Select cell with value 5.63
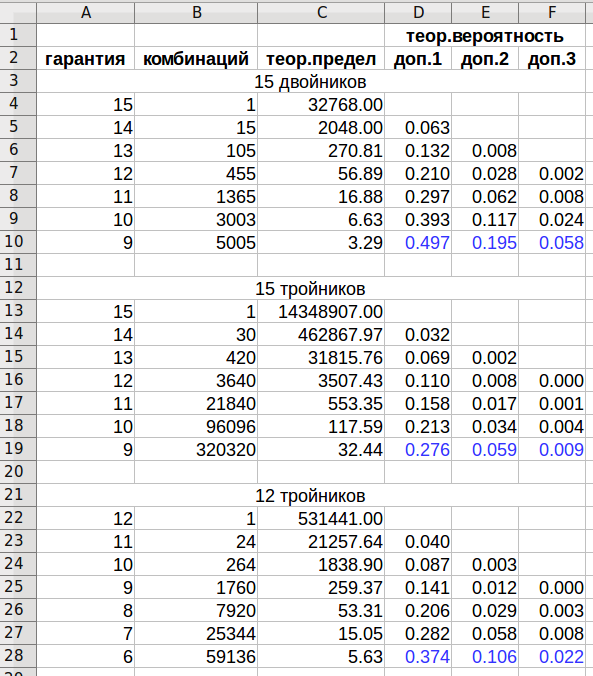This screenshot has height=676, width=593. pos(321,657)
